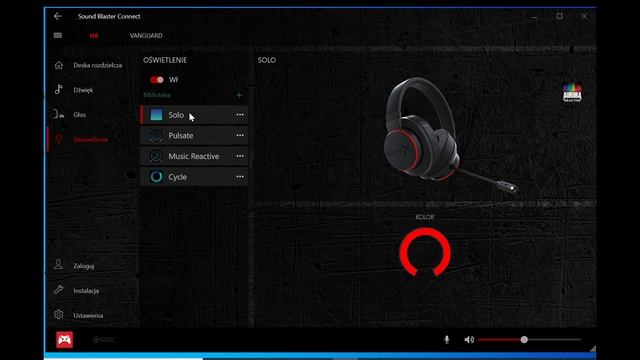Screen dimensions: 640x360
Task: Pick a color on the red ring
Action: (425, 232)
